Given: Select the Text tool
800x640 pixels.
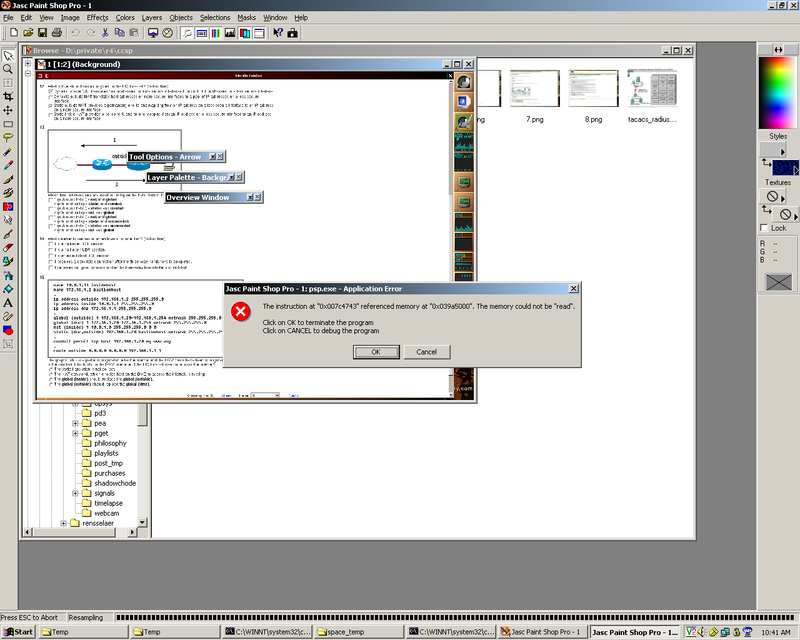Looking at the screenshot, I should click(8, 303).
